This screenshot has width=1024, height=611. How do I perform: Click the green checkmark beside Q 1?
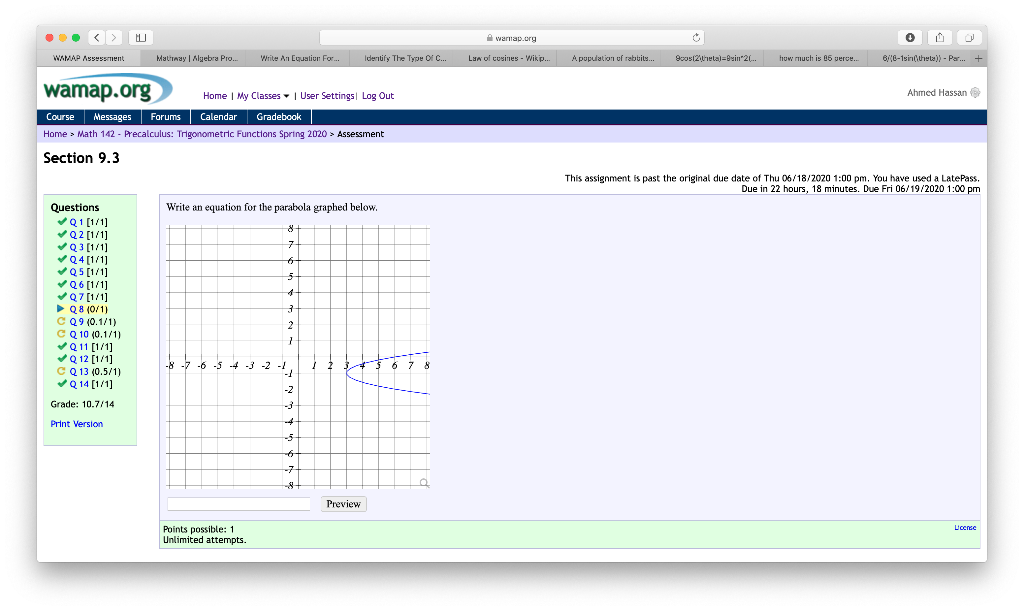click(x=62, y=221)
